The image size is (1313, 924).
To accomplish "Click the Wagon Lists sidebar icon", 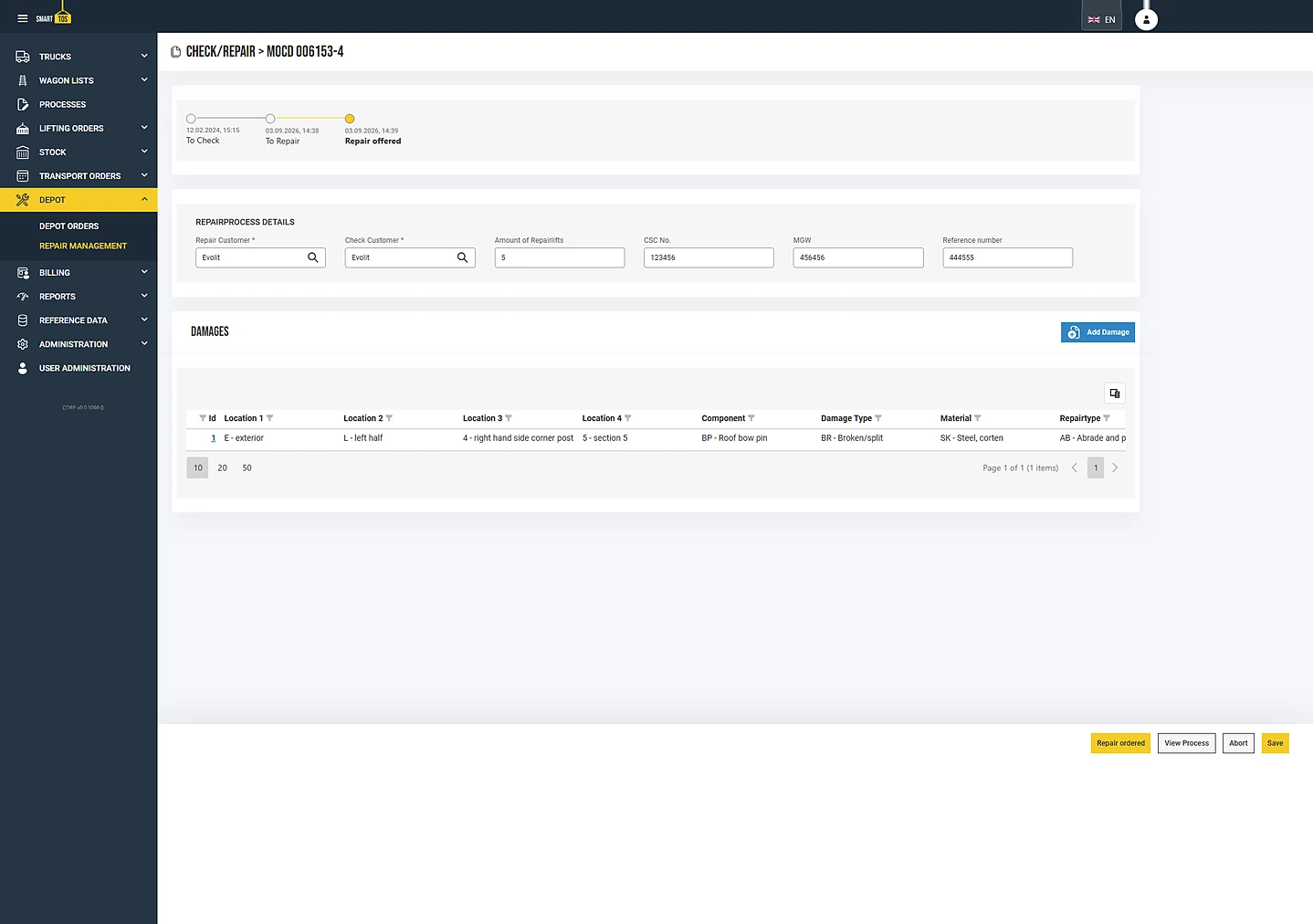I will point(23,80).
